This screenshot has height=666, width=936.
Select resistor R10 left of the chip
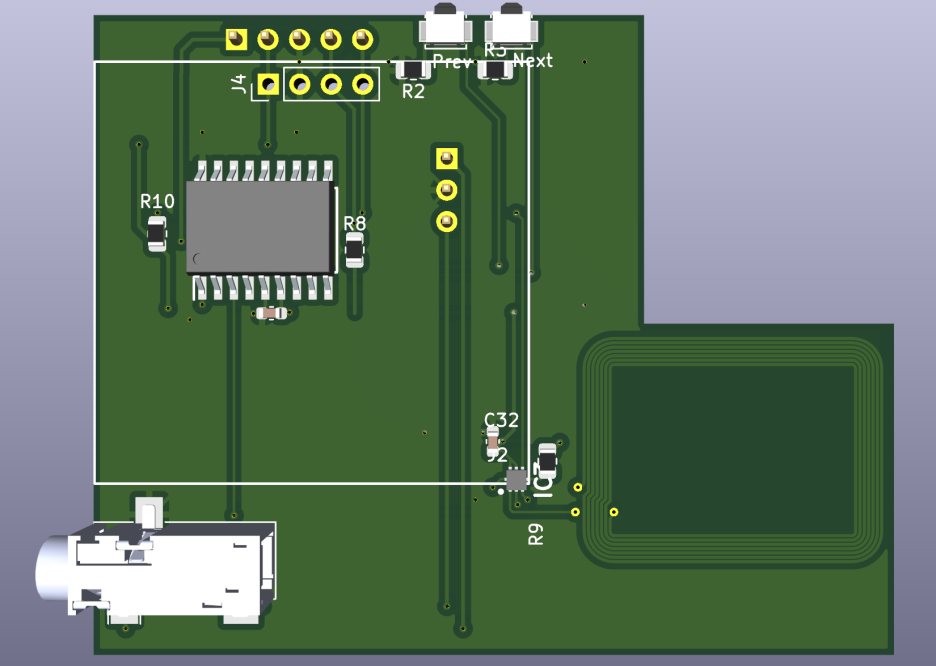coord(157,233)
